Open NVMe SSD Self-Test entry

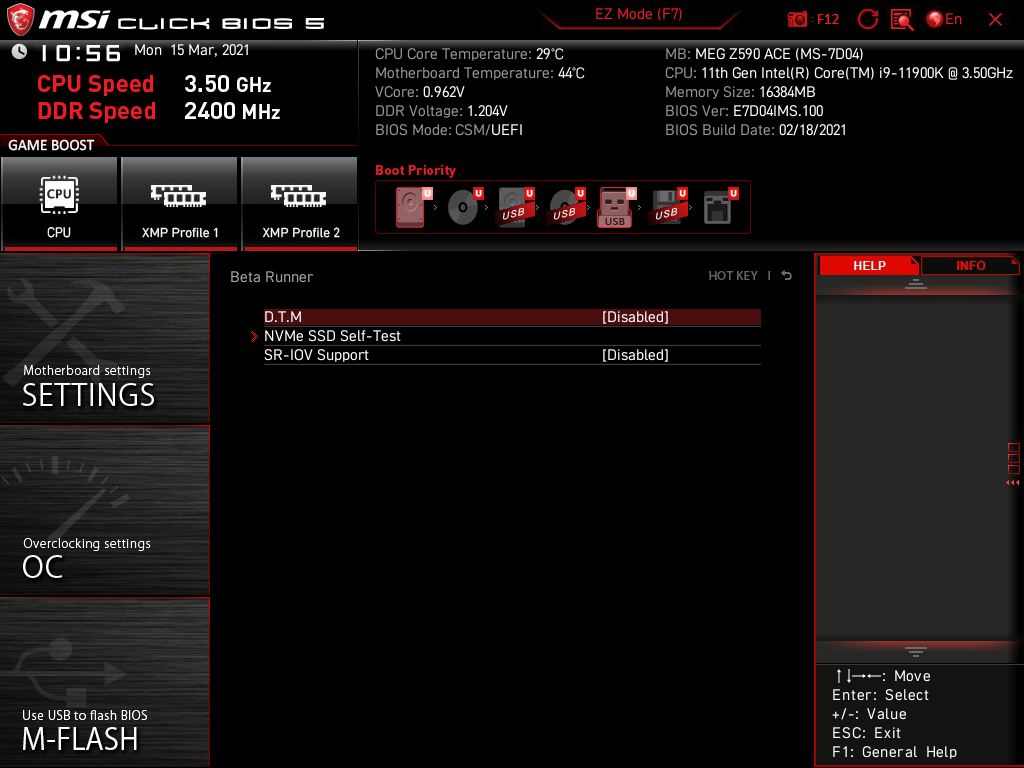click(332, 336)
